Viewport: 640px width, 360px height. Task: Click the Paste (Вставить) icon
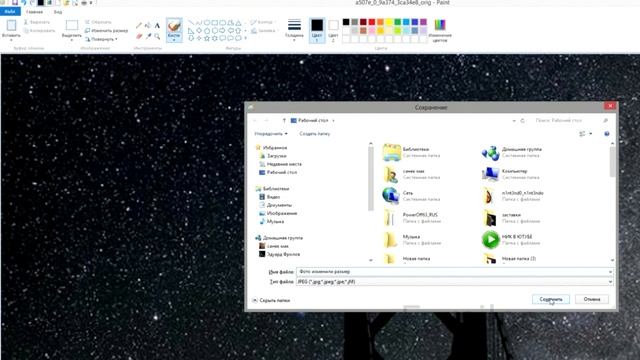pyautogui.click(x=11, y=26)
